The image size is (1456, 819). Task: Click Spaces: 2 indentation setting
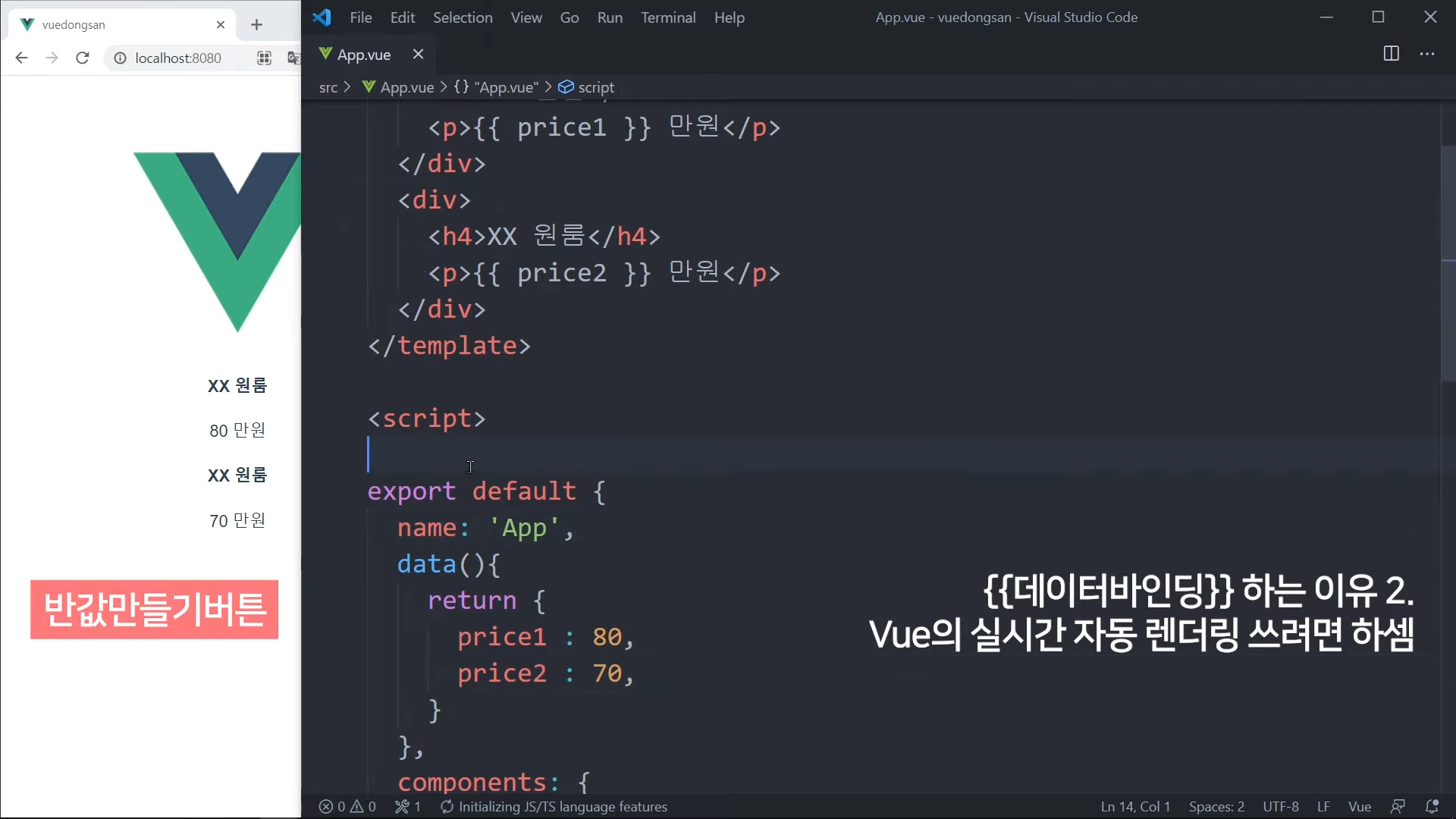click(1216, 807)
